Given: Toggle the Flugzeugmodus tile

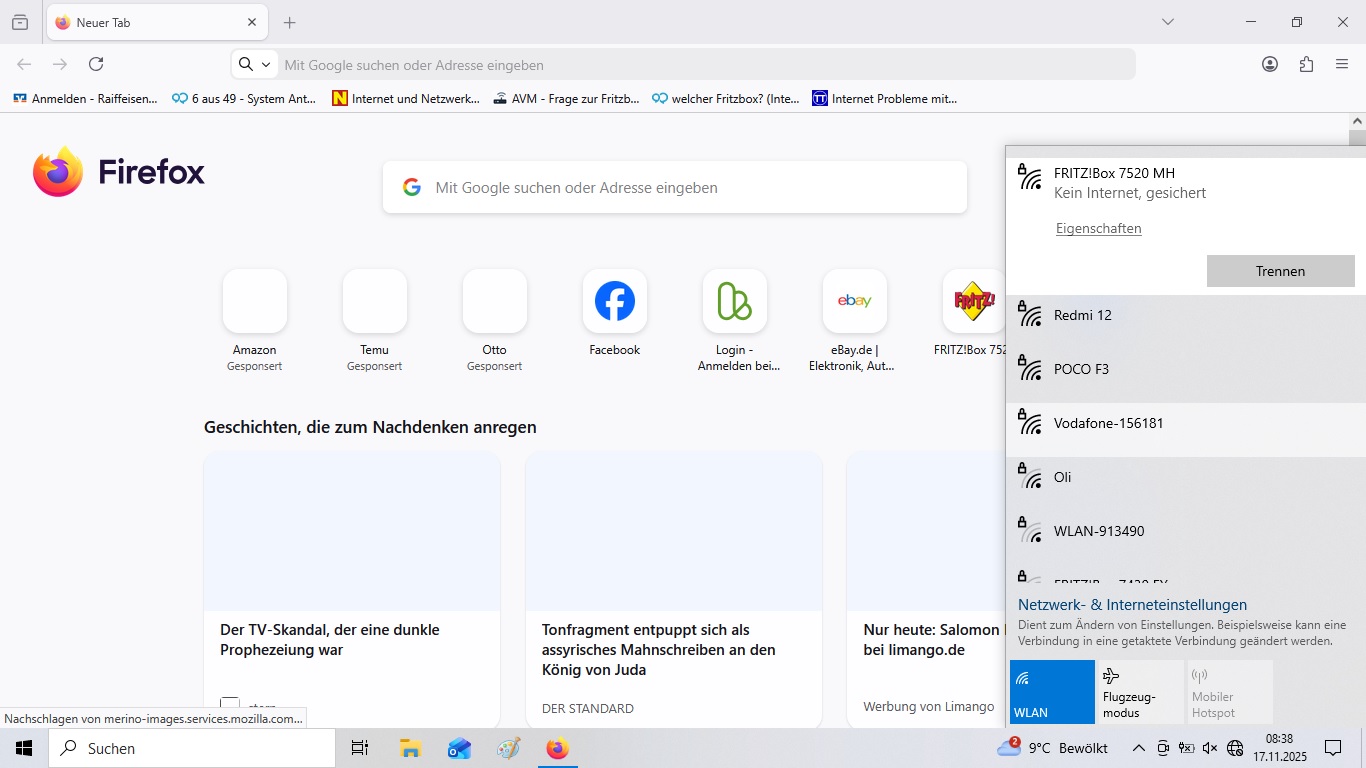Looking at the screenshot, I should 1141,692.
